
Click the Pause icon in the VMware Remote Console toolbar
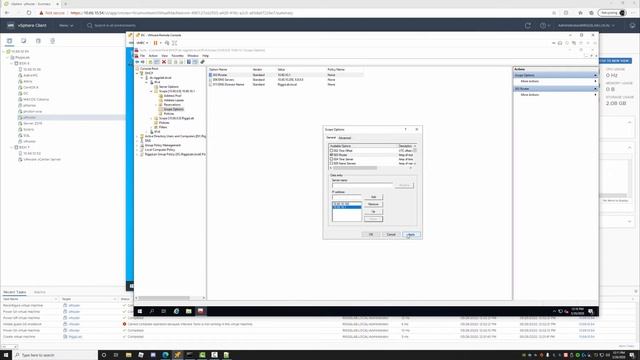tap(156, 43)
